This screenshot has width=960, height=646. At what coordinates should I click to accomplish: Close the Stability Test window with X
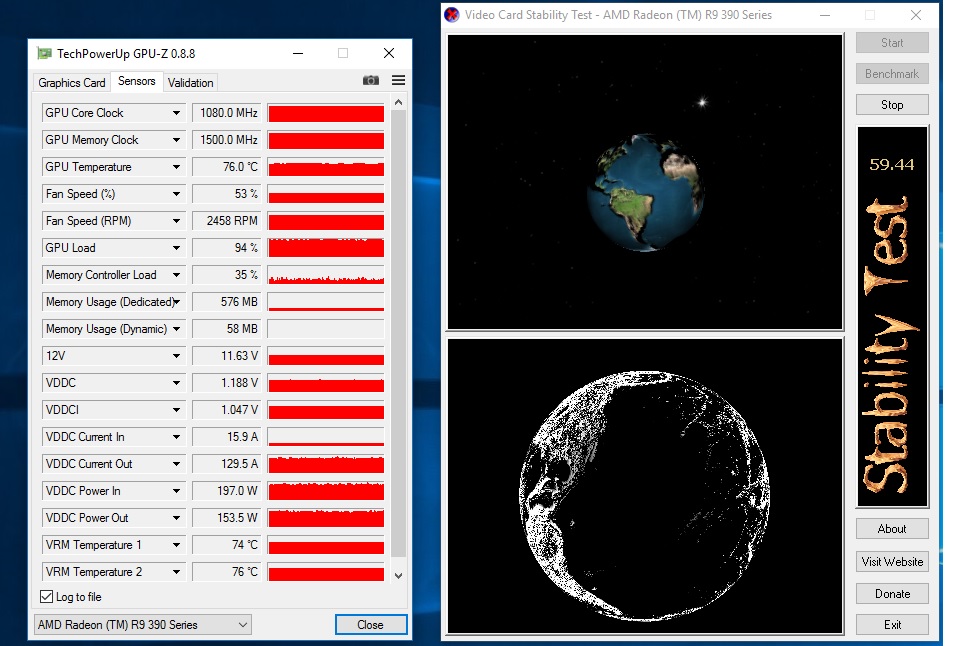tap(916, 15)
